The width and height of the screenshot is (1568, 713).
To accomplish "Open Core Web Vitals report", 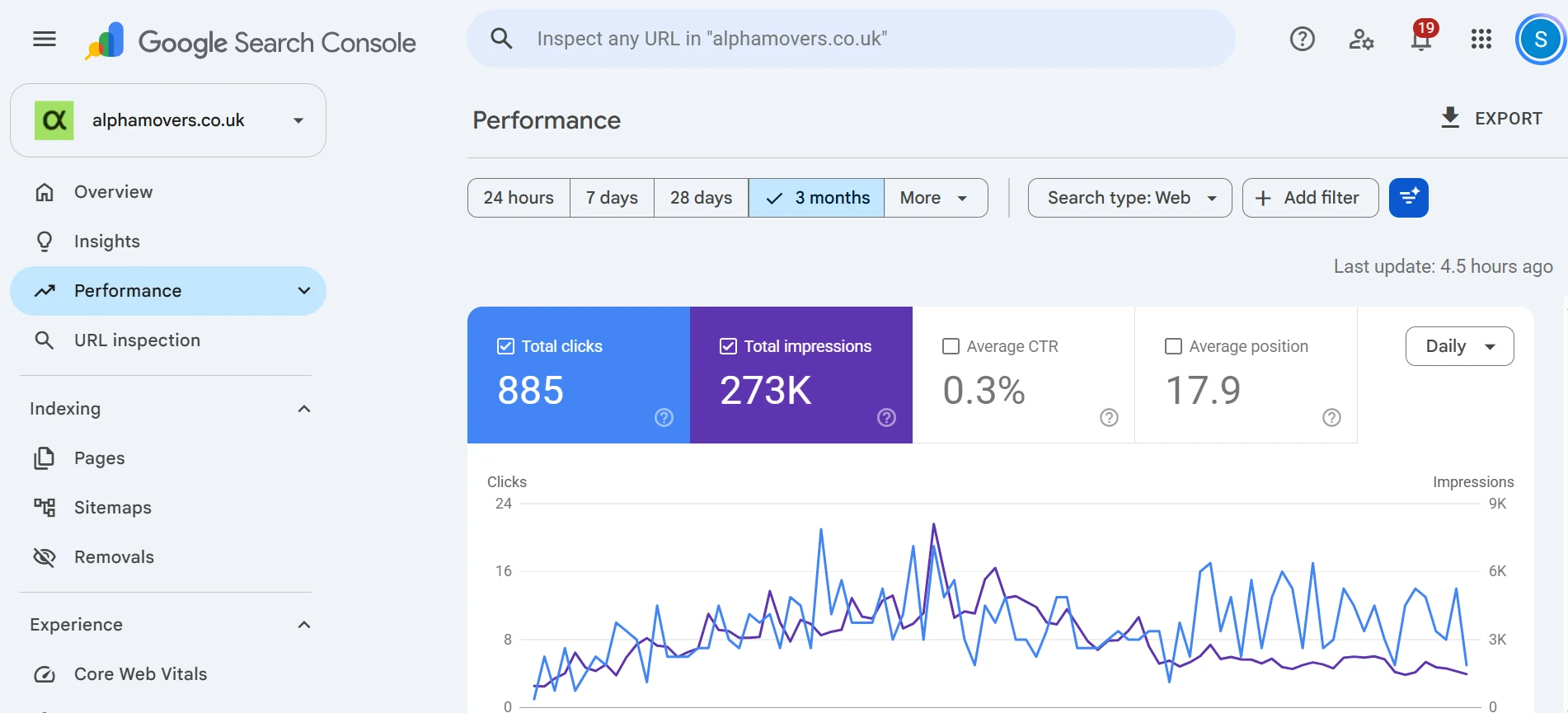I will [168, 674].
